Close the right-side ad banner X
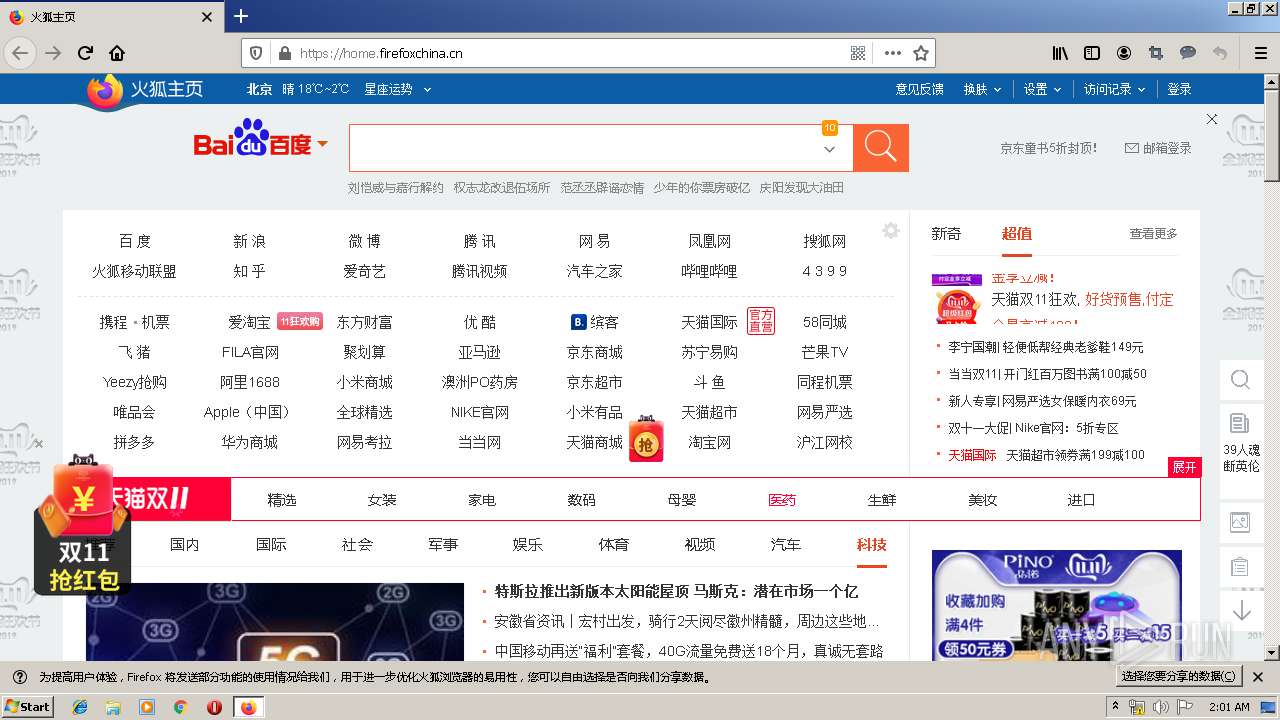The image size is (1280, 720). [1212, 119]
